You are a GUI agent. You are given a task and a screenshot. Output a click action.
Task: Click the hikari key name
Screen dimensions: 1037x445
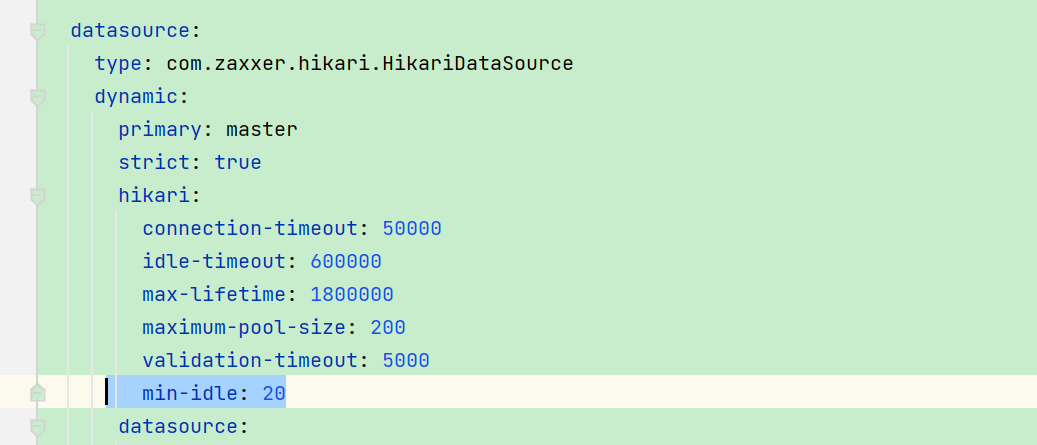coord(154,196)
